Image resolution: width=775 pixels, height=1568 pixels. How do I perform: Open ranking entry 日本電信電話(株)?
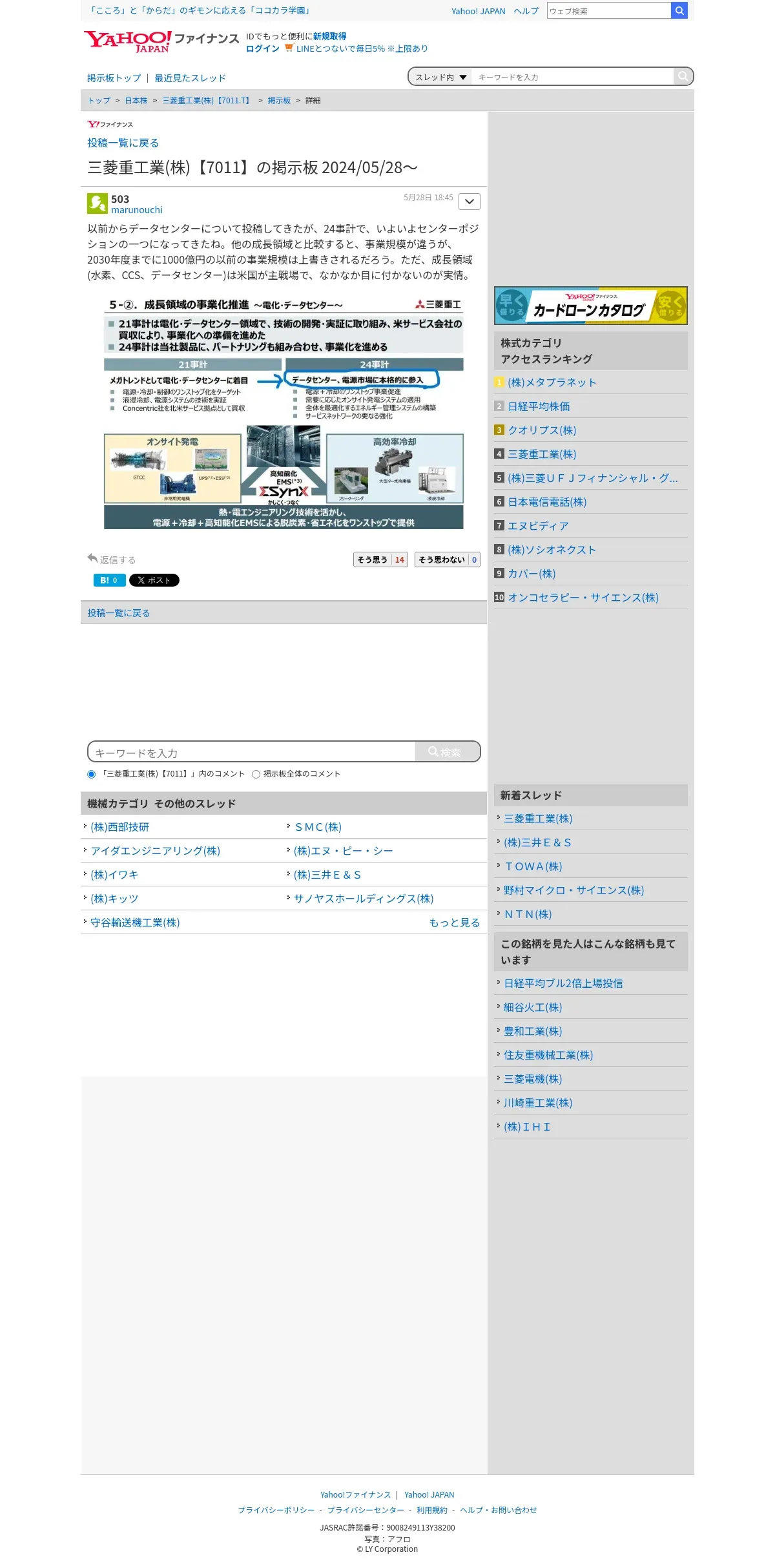[547, 502]
